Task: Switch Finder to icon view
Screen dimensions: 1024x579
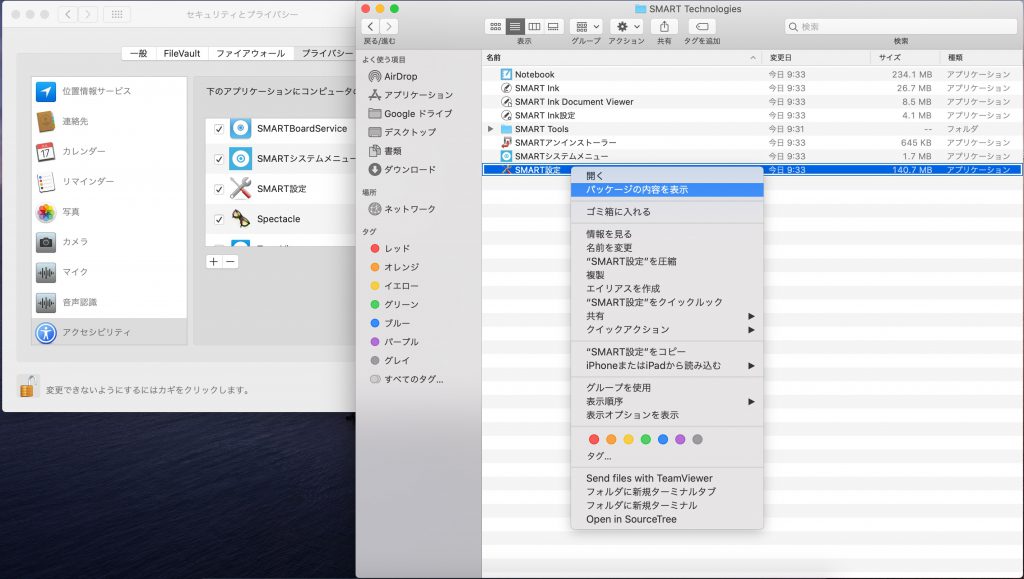Action: tap(496, 27)
